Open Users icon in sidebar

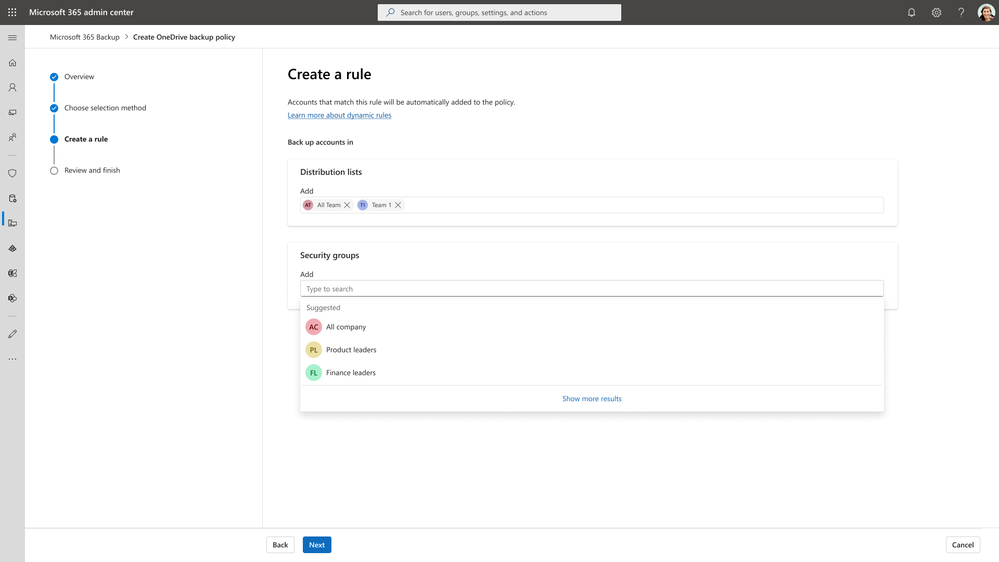[12, 87]
